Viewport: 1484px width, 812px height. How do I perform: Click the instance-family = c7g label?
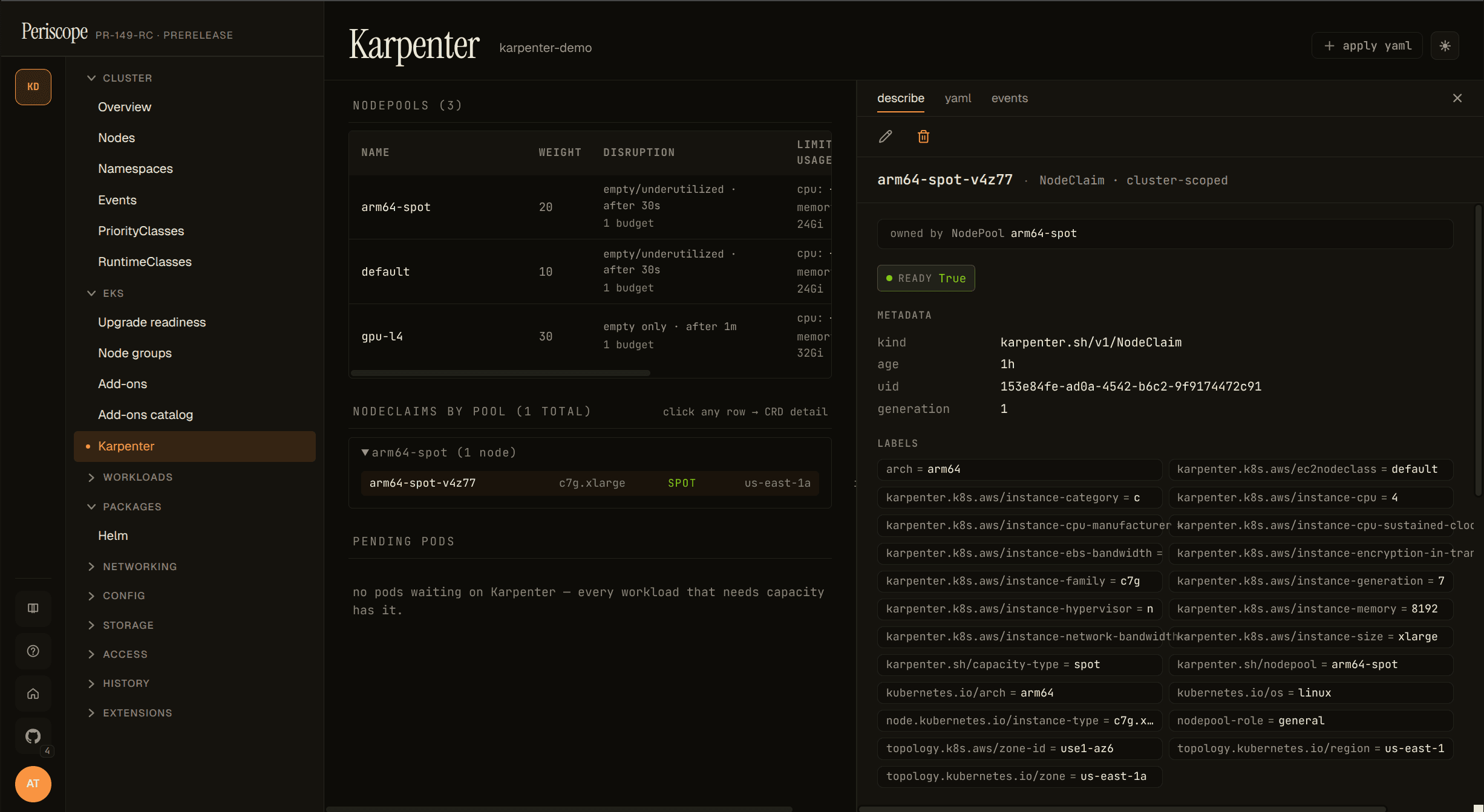point(1019,581)
